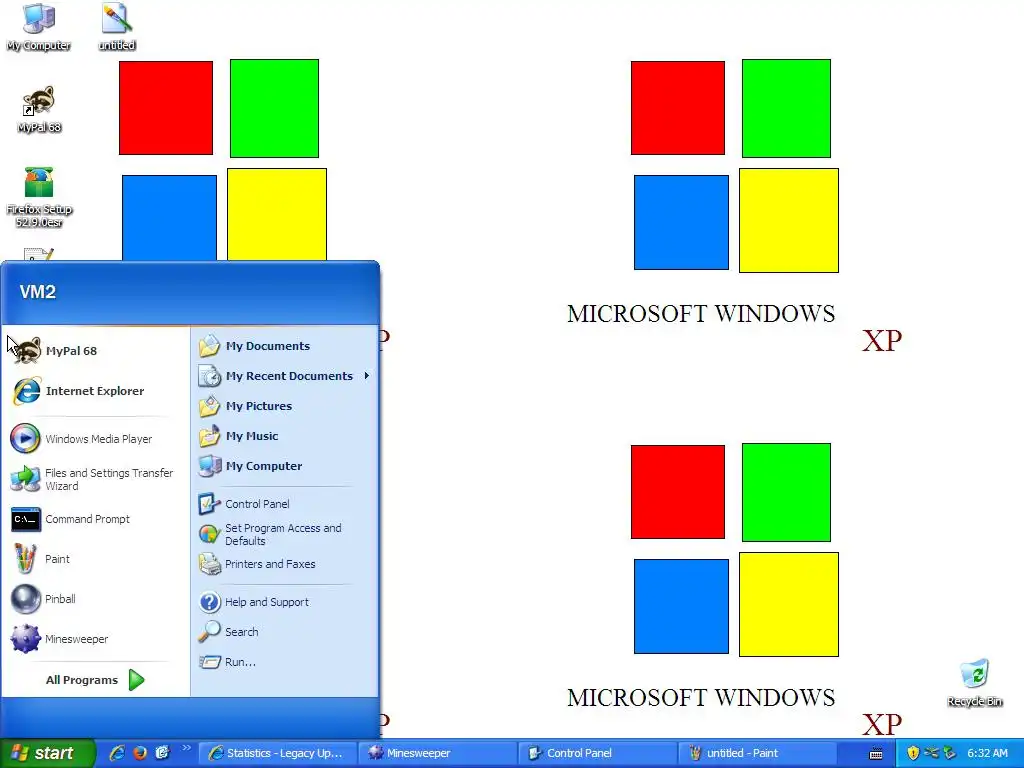
Task: Open the Run... dialog
Action: tap(284, 662)
